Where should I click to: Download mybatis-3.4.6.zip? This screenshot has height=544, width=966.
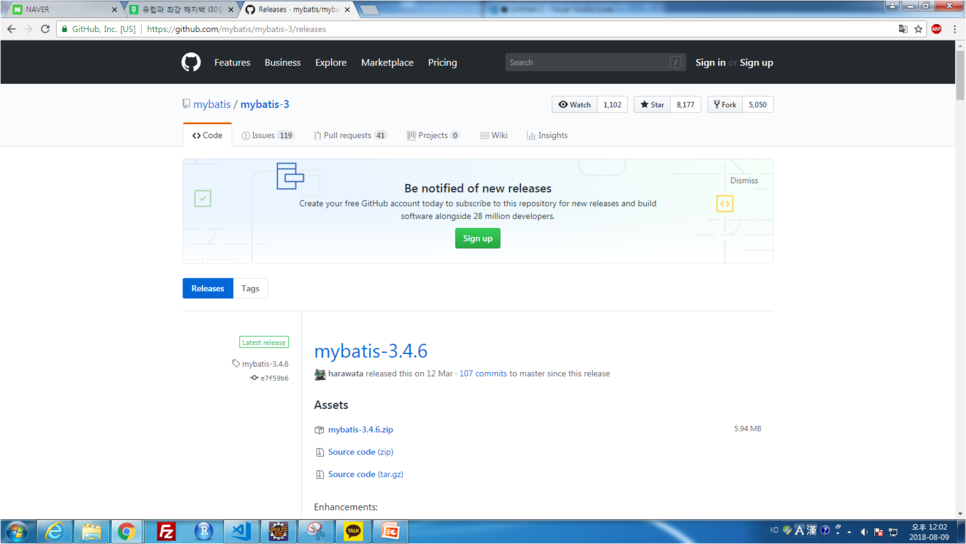click(360, 429)
